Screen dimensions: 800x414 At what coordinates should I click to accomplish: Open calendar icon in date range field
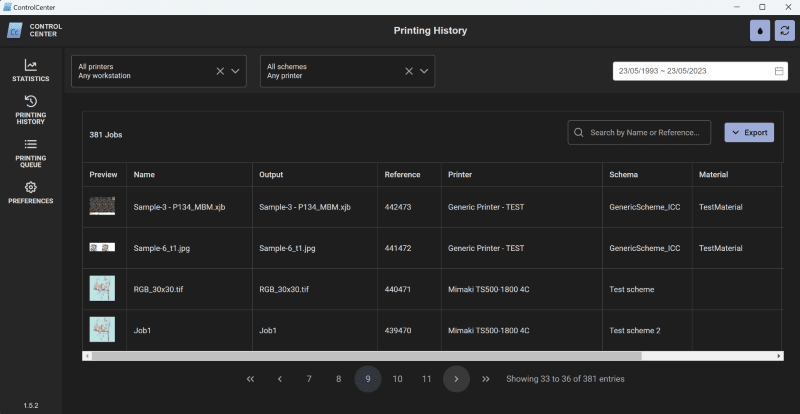pyautogui.click(x=779, y=72)
